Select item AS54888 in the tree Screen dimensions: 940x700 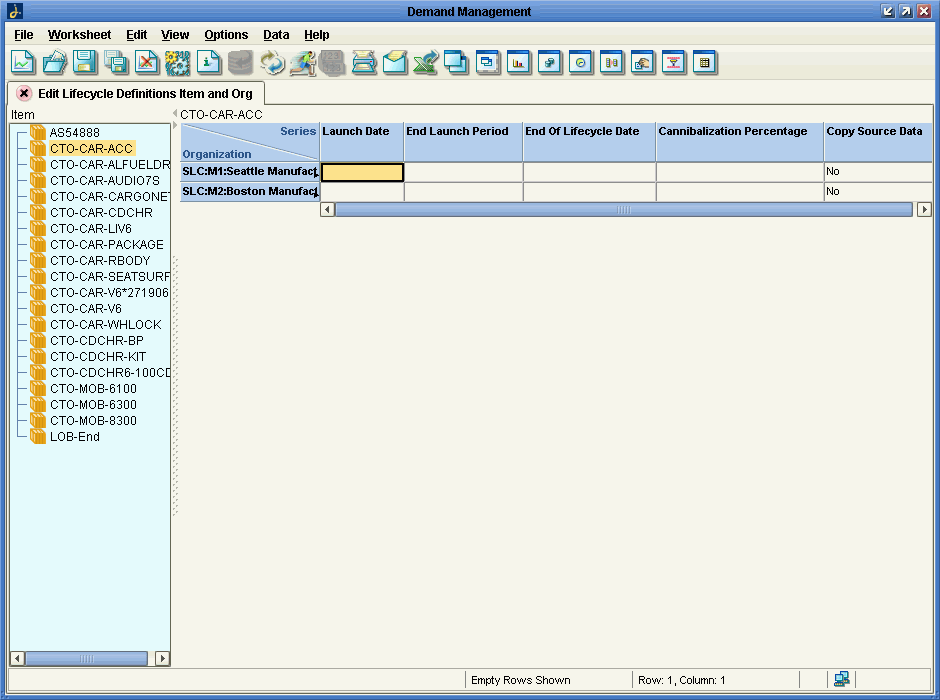(x=75, y=132)
